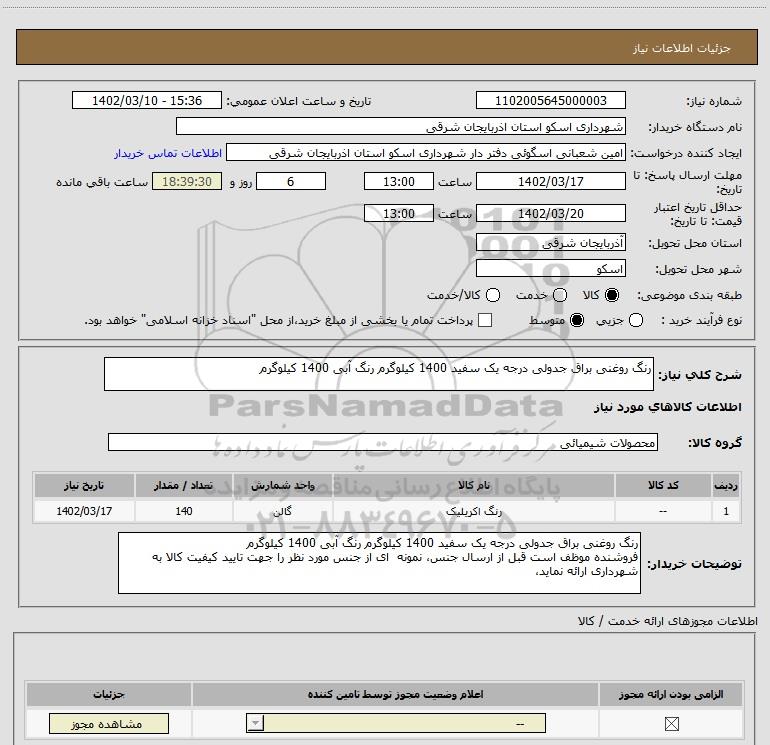Click the row number cell 1
The width and height of the screenshot is (770, 745).
pos(726,511)
